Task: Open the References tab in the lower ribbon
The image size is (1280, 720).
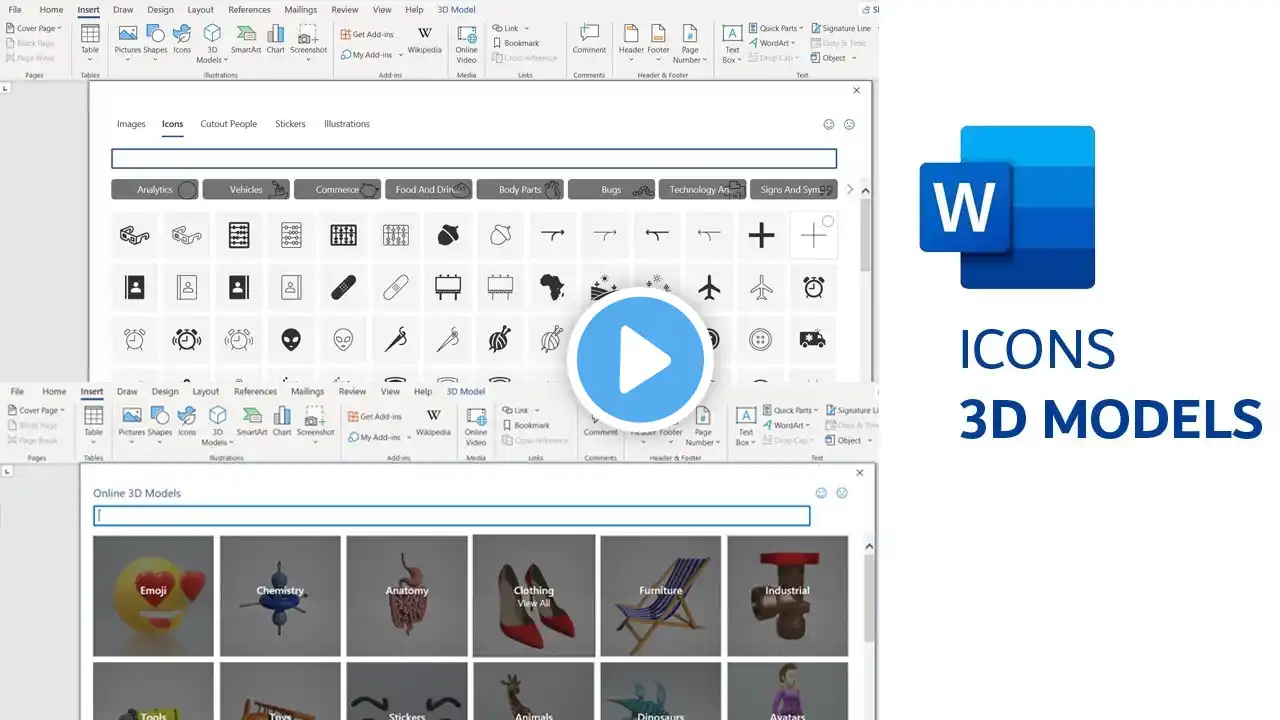Action: [255, 392]
